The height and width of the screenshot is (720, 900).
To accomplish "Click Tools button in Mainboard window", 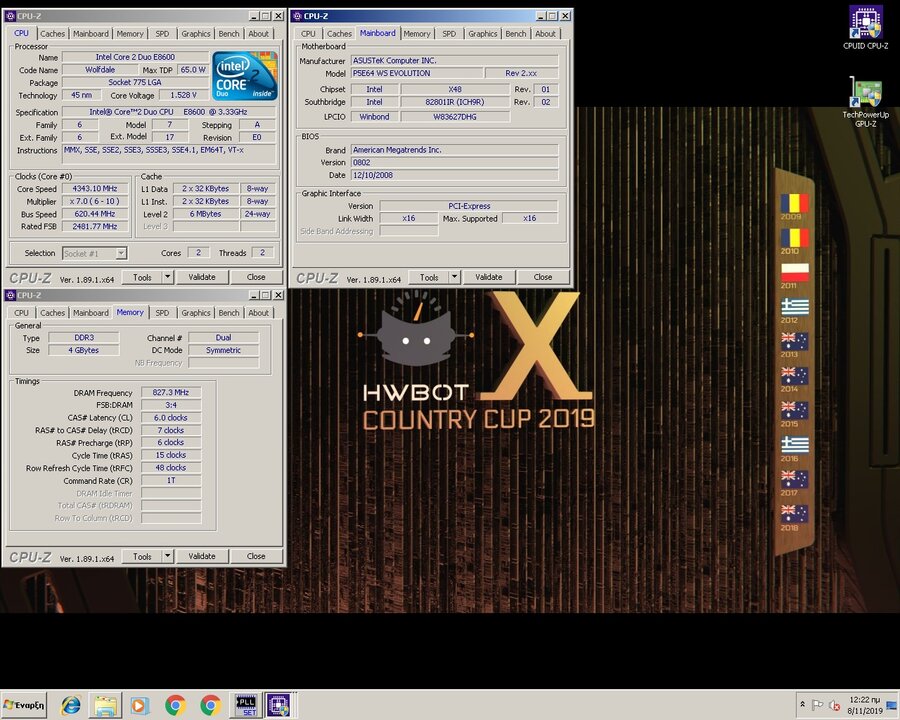I will [429, 277].
